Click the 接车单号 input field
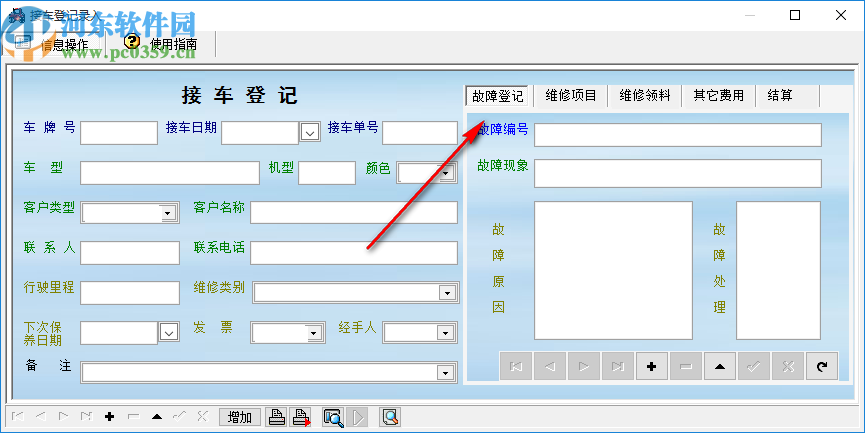The image size is (865, 433). coord(420,133)
